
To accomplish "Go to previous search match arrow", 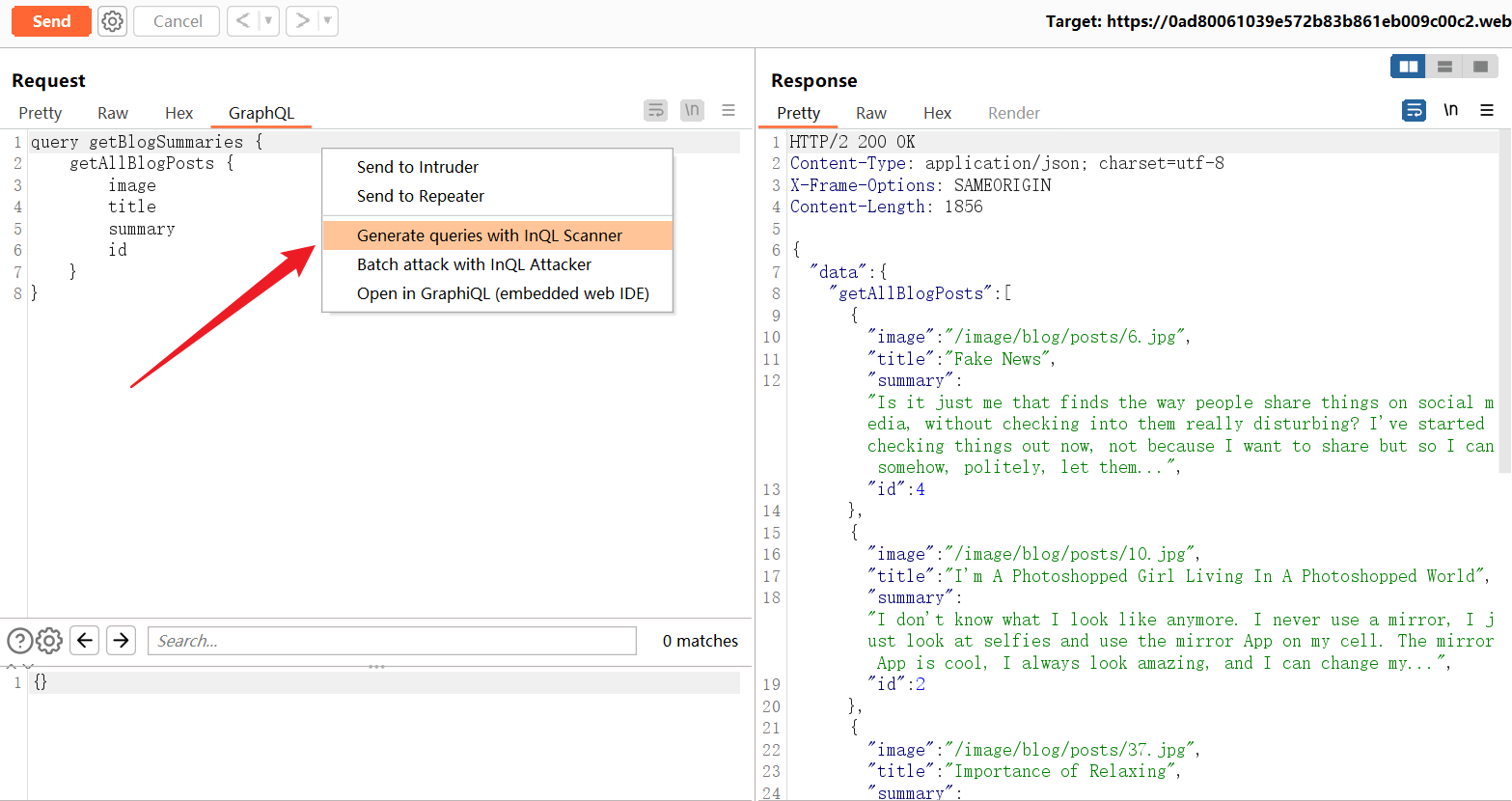I will tap(85, 641).
